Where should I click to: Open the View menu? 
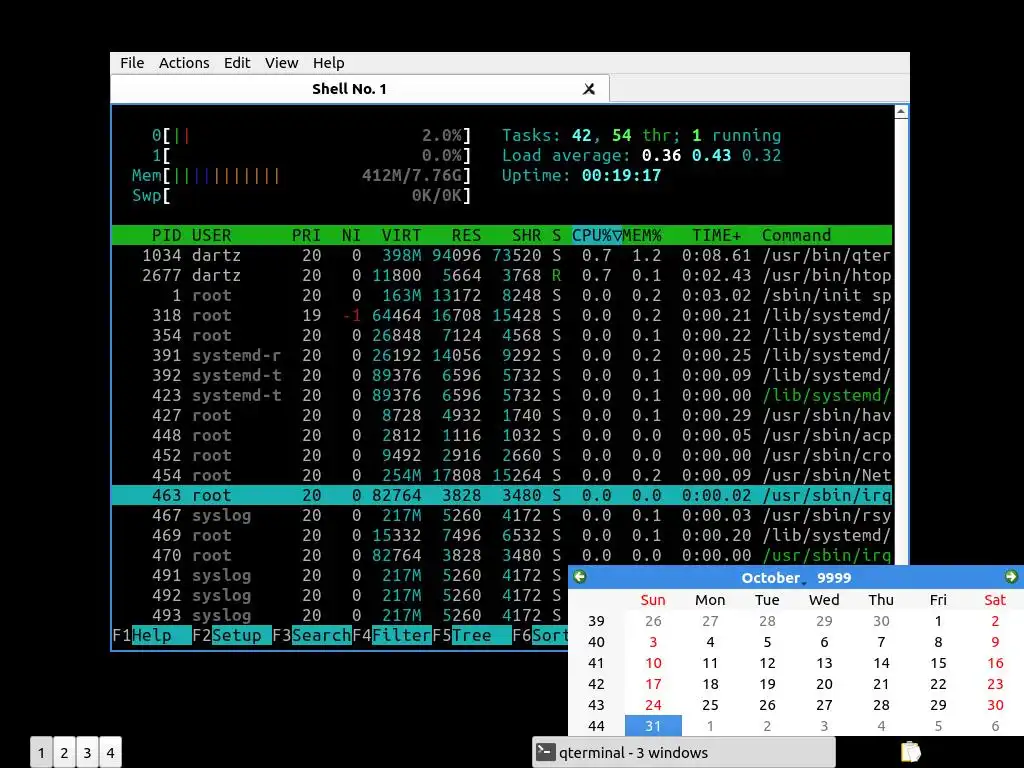[281, 63]
